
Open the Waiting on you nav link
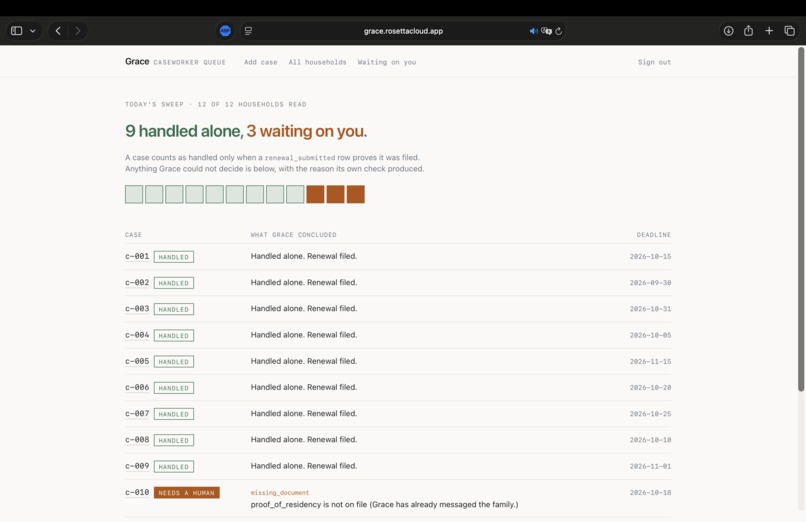coord(387,62)
